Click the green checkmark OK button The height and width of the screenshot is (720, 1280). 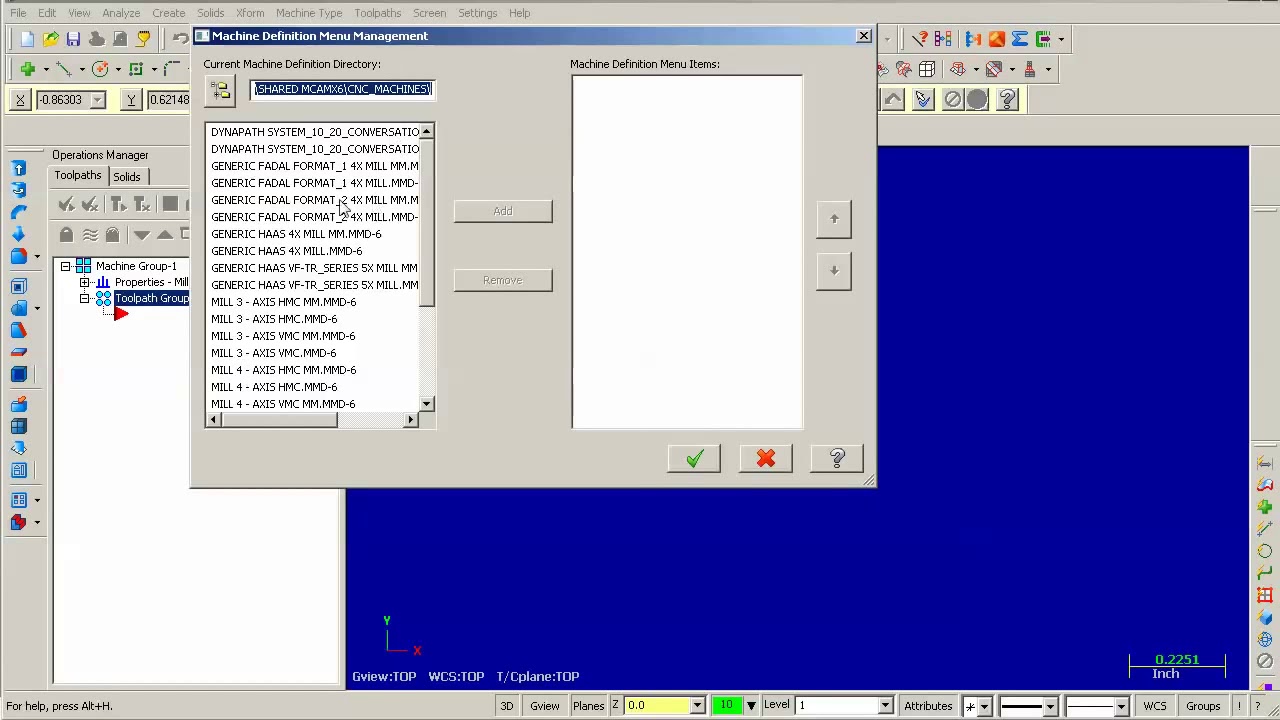click(694, 458)
